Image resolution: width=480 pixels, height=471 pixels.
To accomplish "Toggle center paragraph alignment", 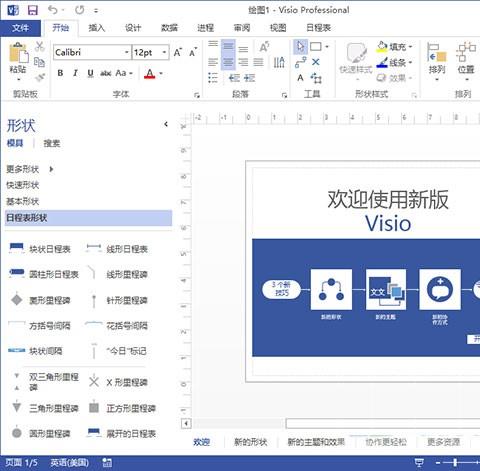I will pyautogui.click(x=228, y=62).
